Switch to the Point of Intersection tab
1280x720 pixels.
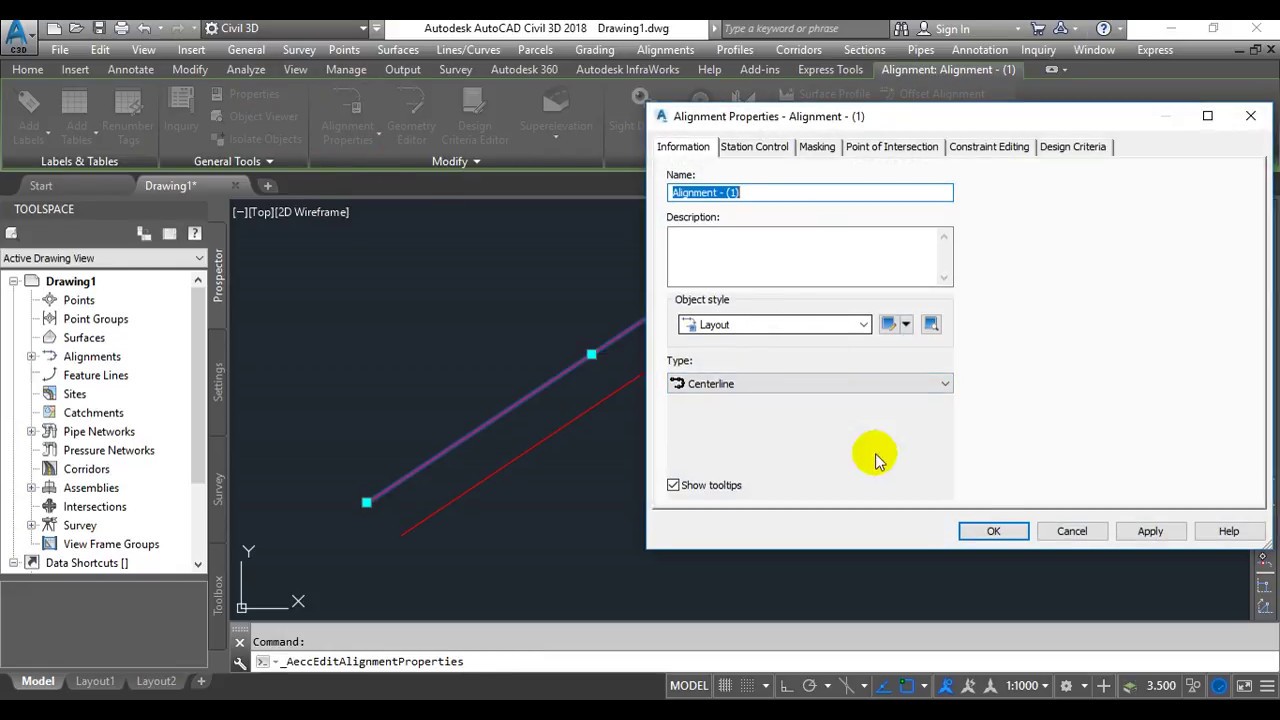(x=892, y=146)
